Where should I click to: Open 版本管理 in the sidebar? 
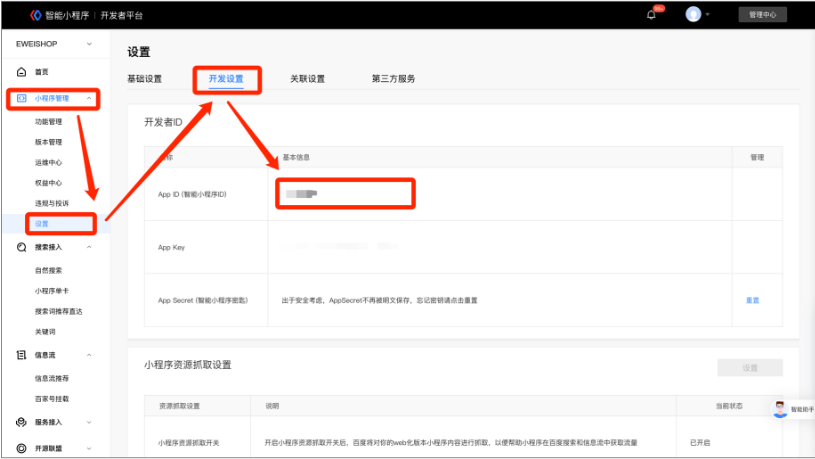[48, 142]
